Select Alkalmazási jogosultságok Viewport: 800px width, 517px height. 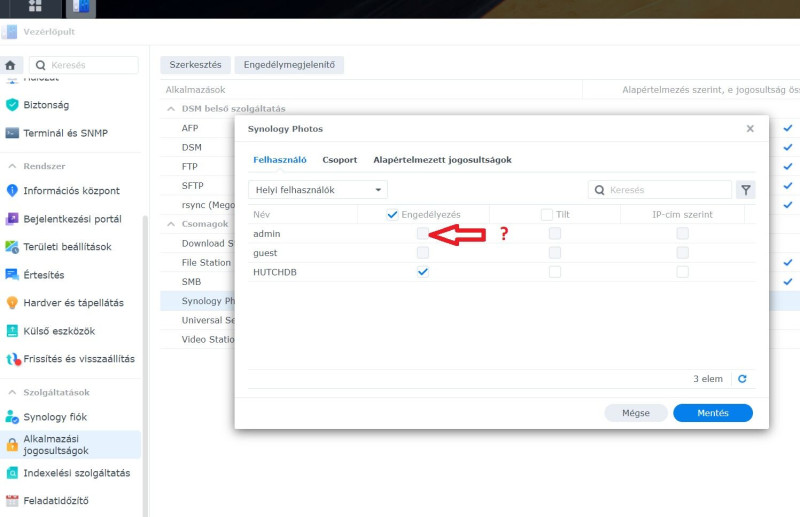70,445
